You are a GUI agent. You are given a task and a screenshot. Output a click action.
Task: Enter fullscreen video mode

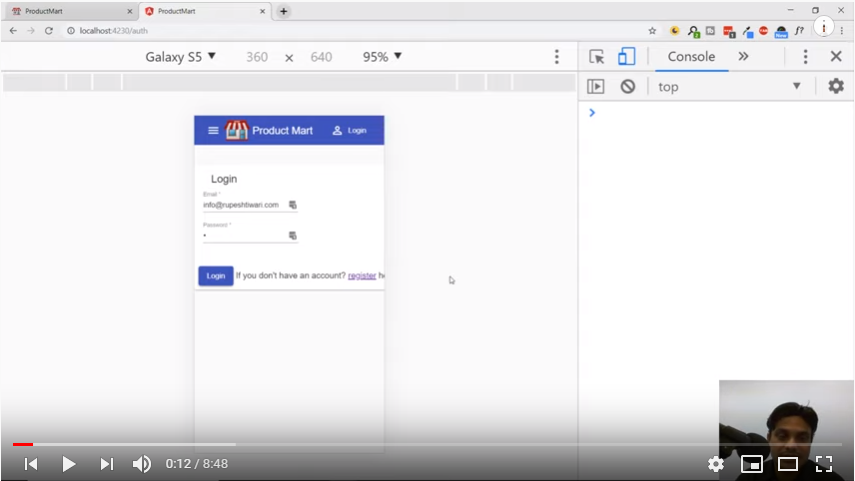click(824, 464)
